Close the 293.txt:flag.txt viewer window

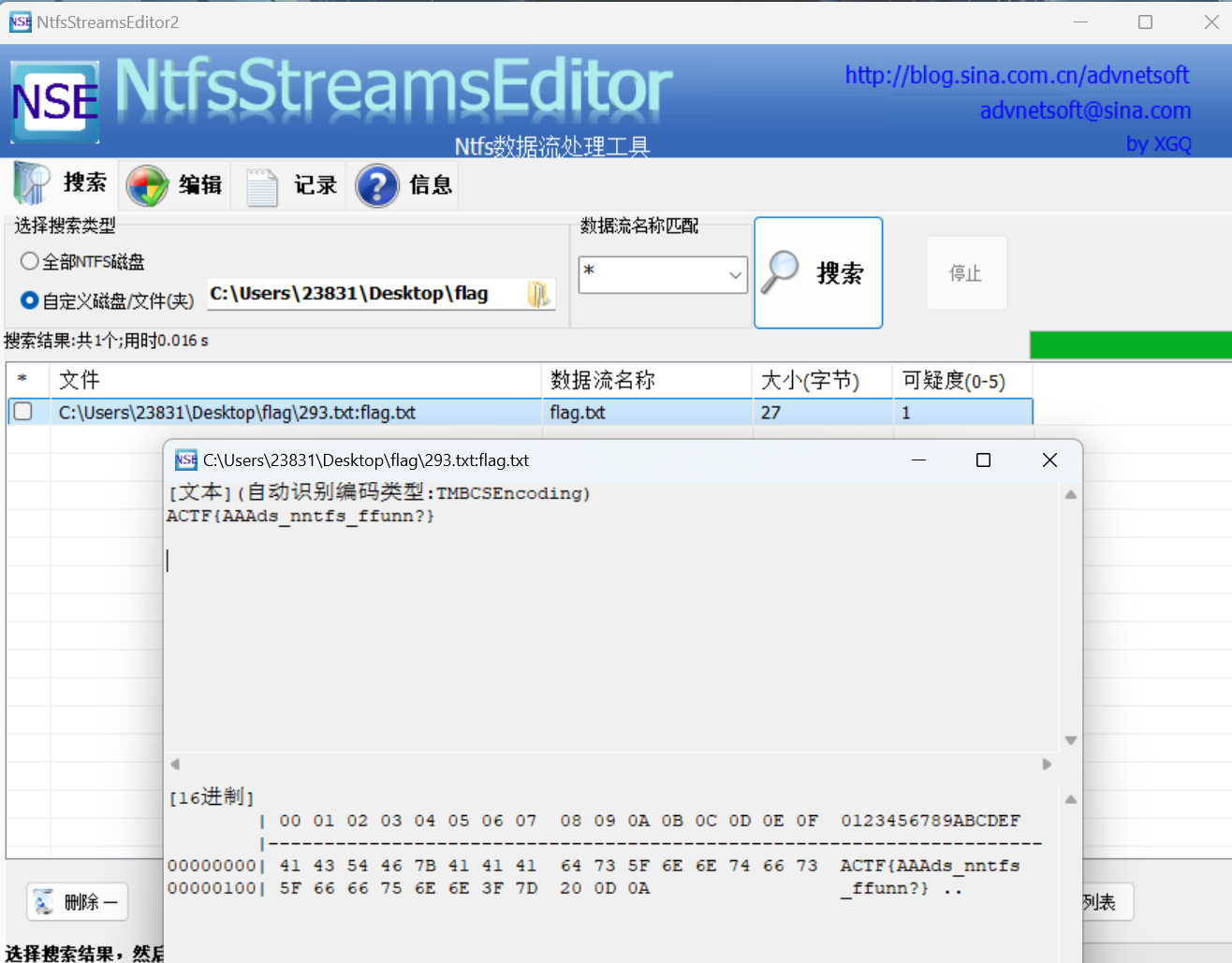click(x=1049, y=460)
